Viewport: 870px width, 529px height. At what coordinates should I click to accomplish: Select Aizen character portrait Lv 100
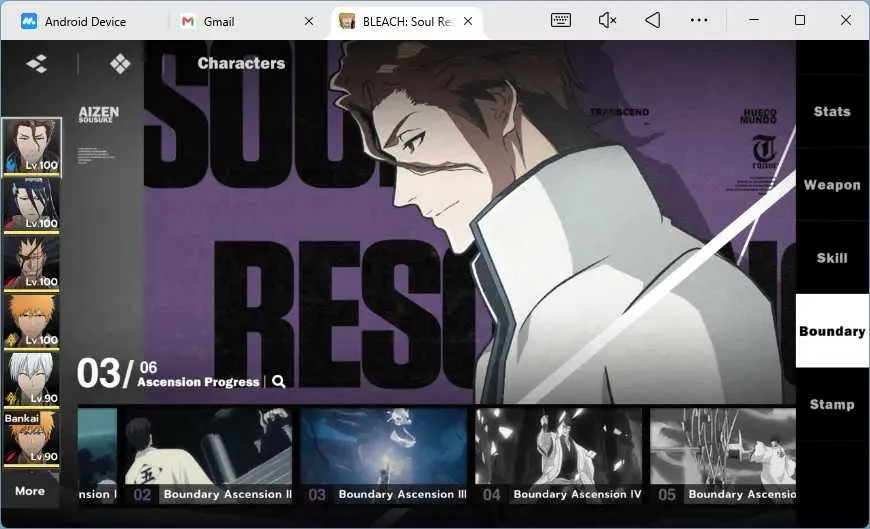pos(32,146)
